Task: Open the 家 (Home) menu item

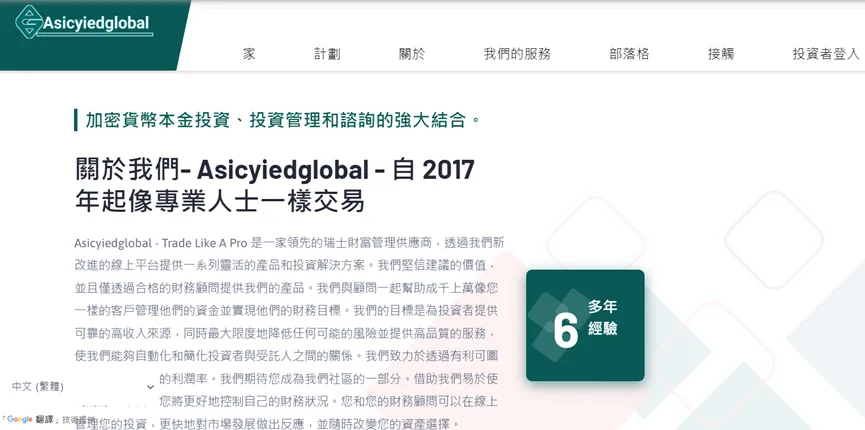Action: pyautogui.click(x=249, y=54)
